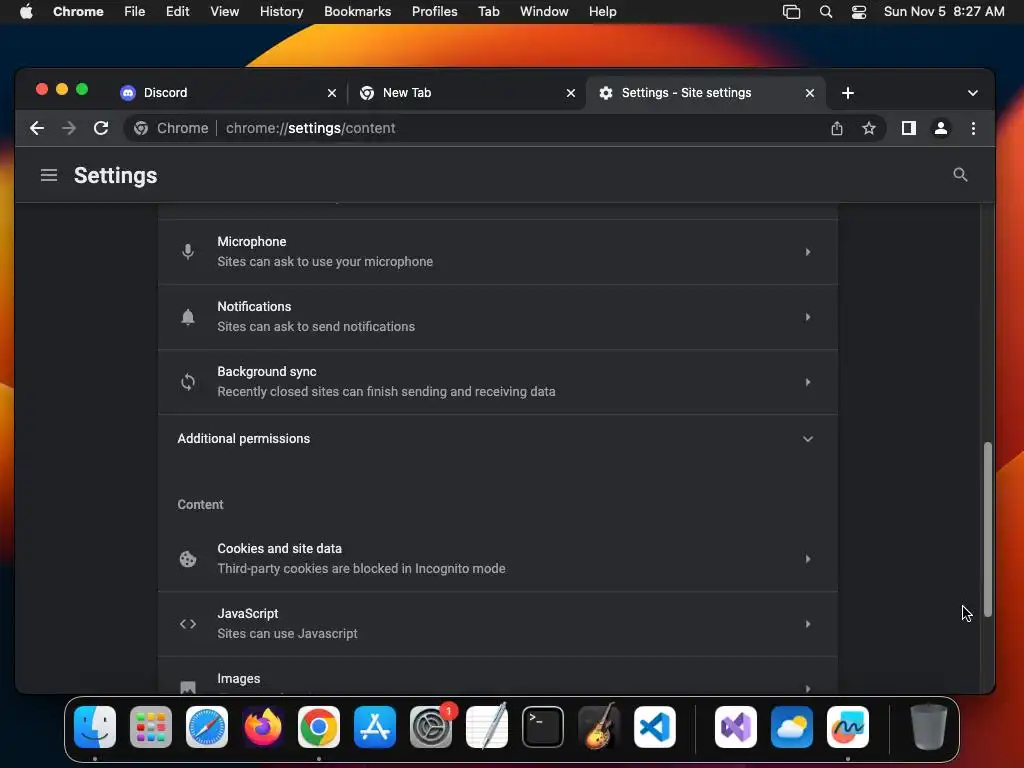
Task: Open the tab search dropdown arrow
Action: click(x=972, y=93)
